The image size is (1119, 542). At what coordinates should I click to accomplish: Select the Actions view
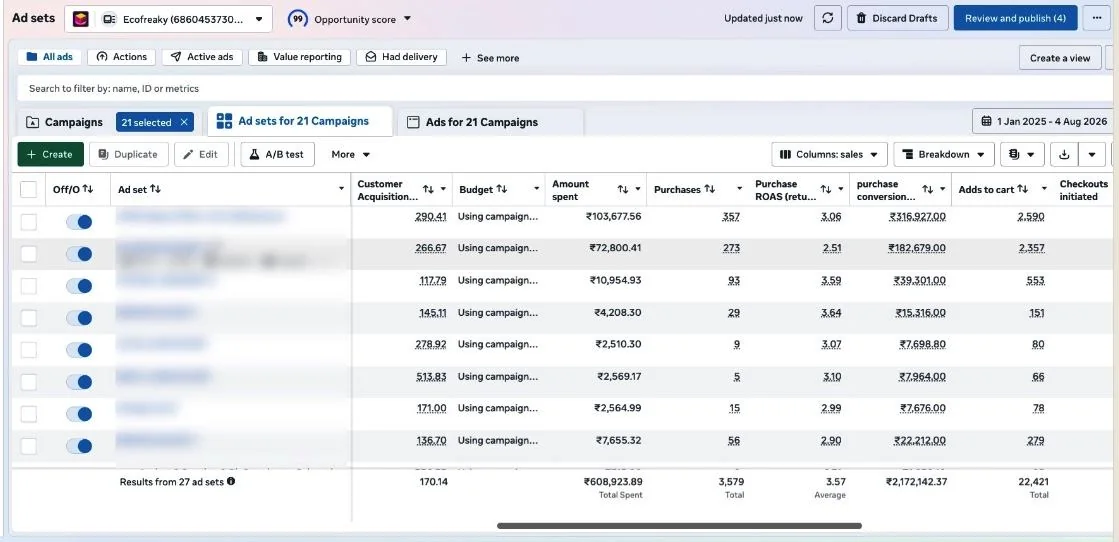(121, 57)
